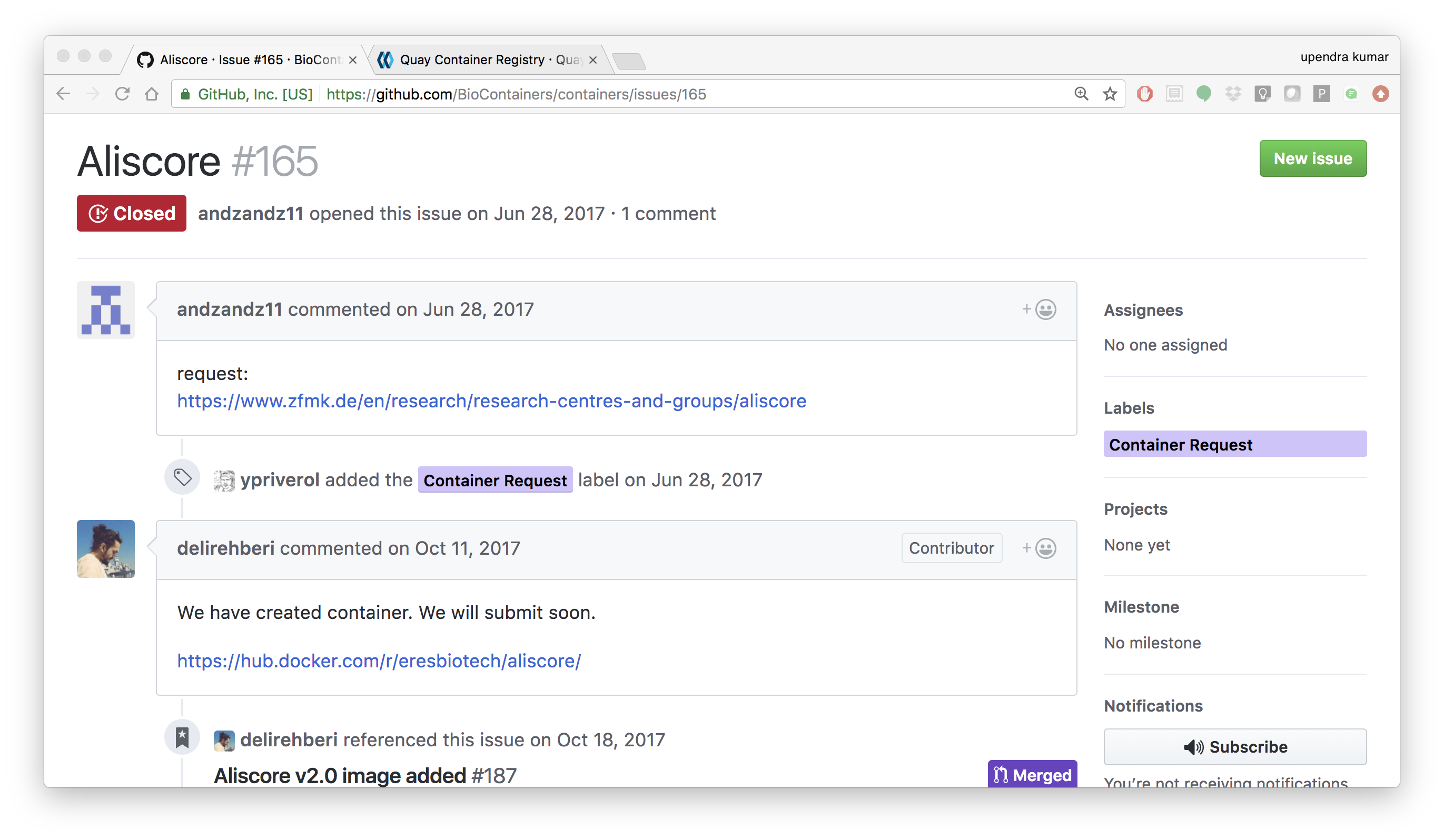This screenshot has width=1444, height=840.
Task: Click the 'No milestone' text
Action: click(1152, 643)
